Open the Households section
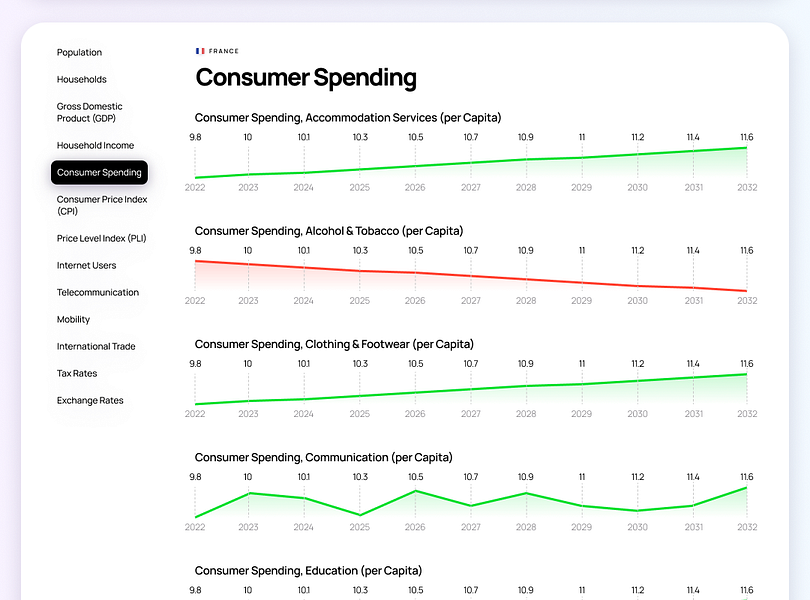Viewport: 810px width, 600px height. pos(82,79)
